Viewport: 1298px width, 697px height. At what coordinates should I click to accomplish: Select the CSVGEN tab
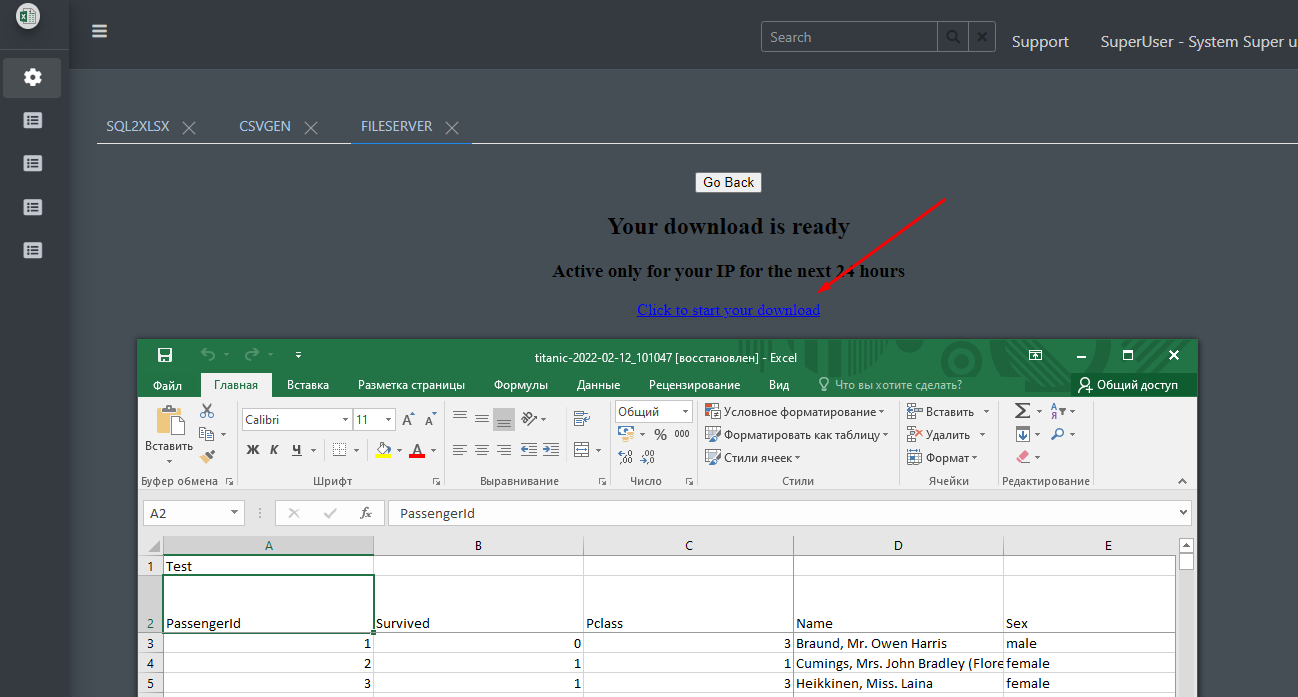click(x=265, y=127)
